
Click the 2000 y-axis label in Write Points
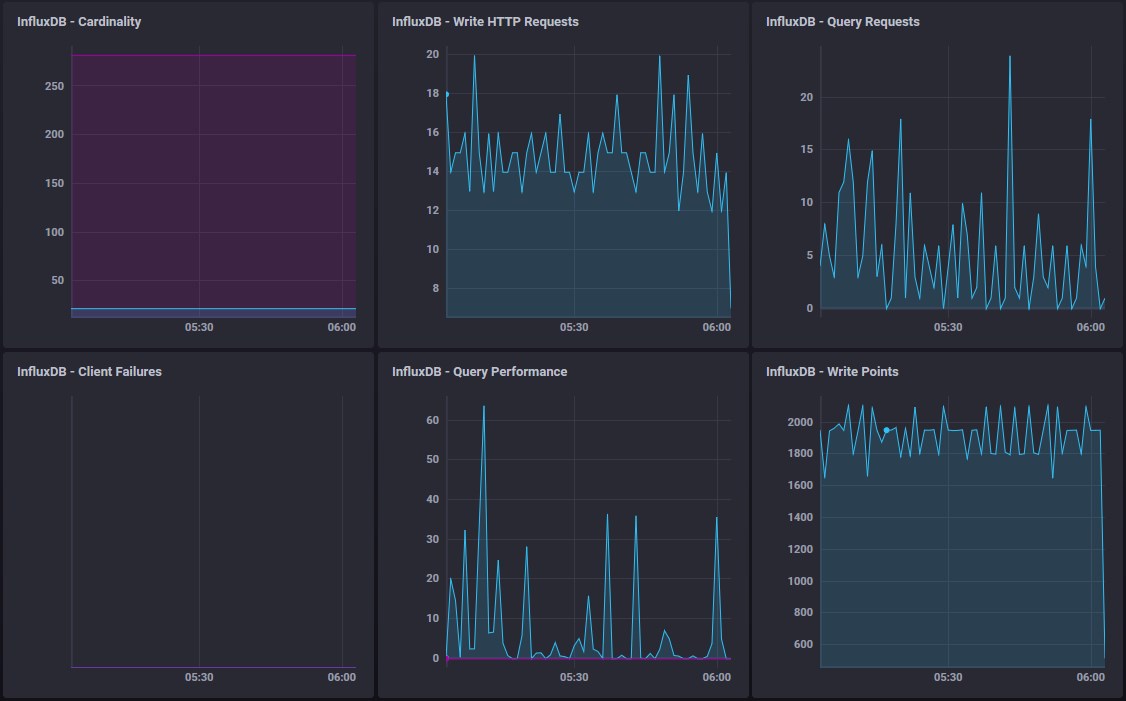[x=800, y=422]
